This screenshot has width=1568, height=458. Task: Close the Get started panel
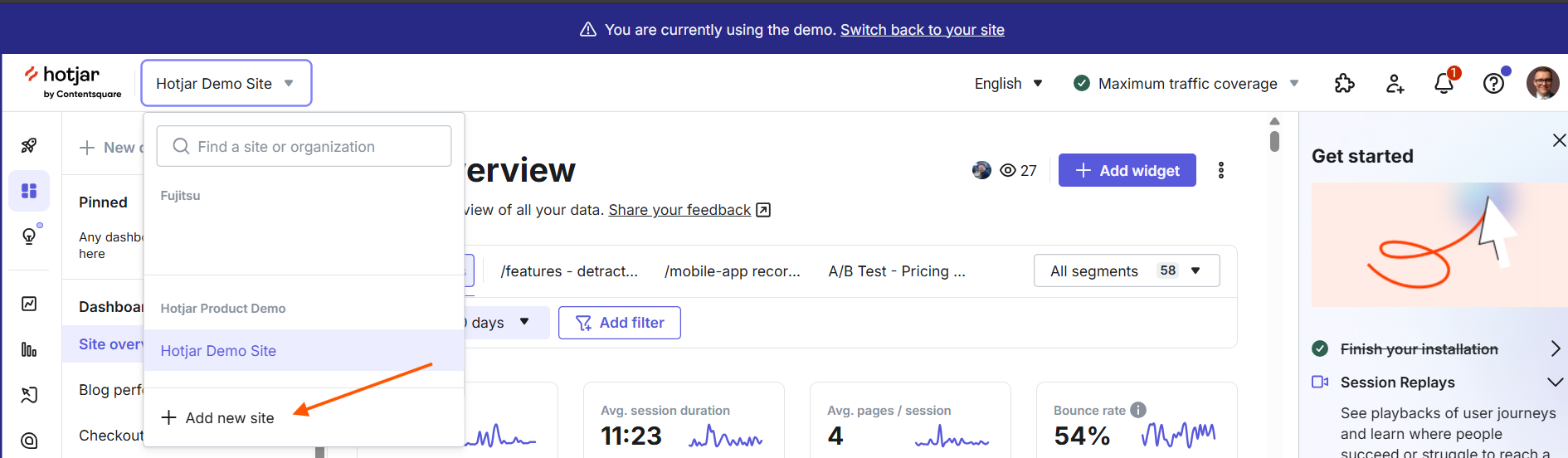click(1559, 140)
